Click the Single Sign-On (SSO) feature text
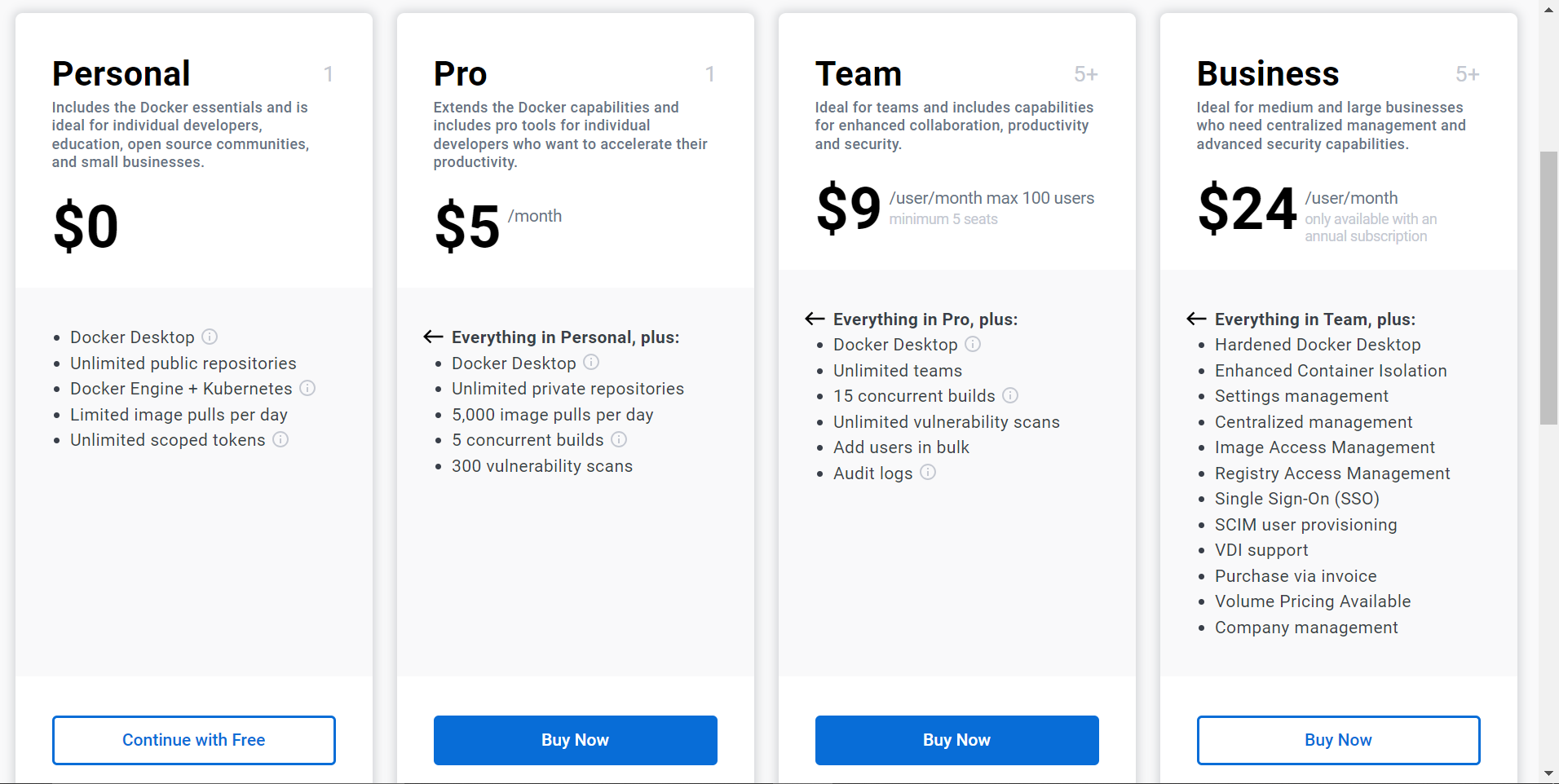 point(1296,499)
